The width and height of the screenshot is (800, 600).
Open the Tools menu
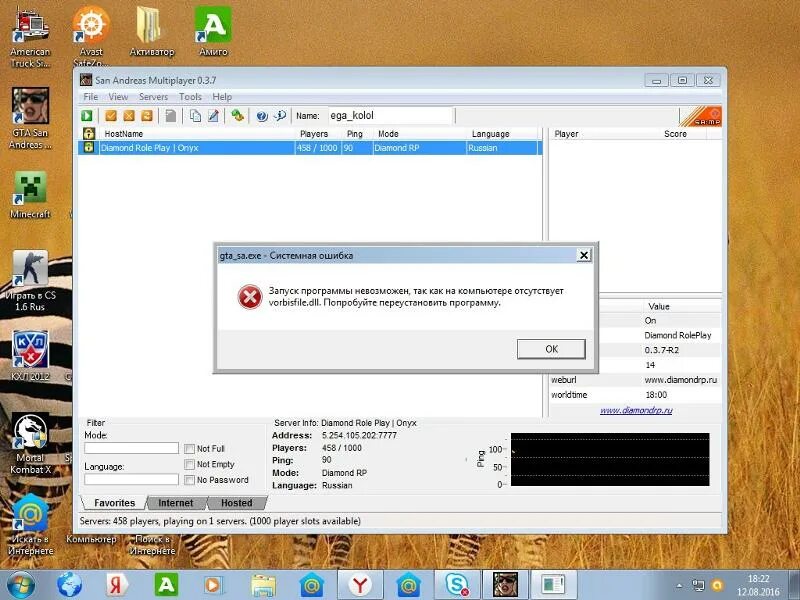click(190, 97)
